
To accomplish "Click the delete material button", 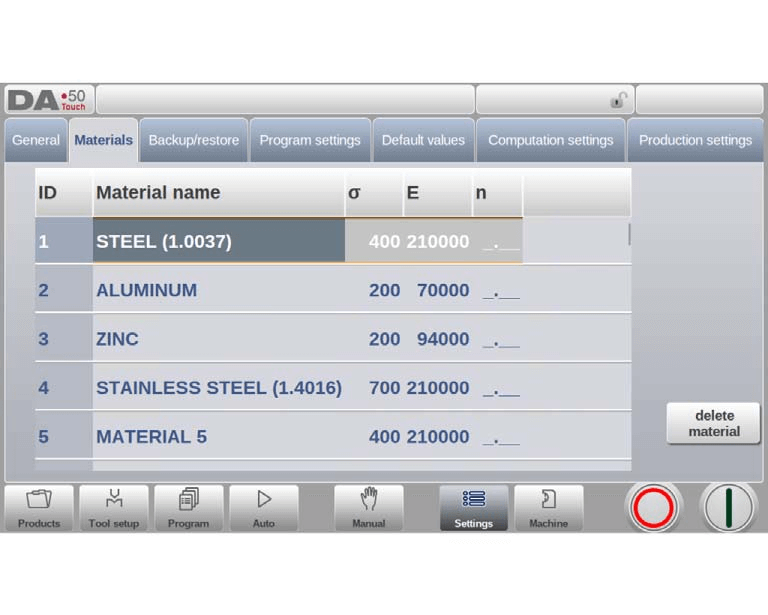I will coord(713,423).
